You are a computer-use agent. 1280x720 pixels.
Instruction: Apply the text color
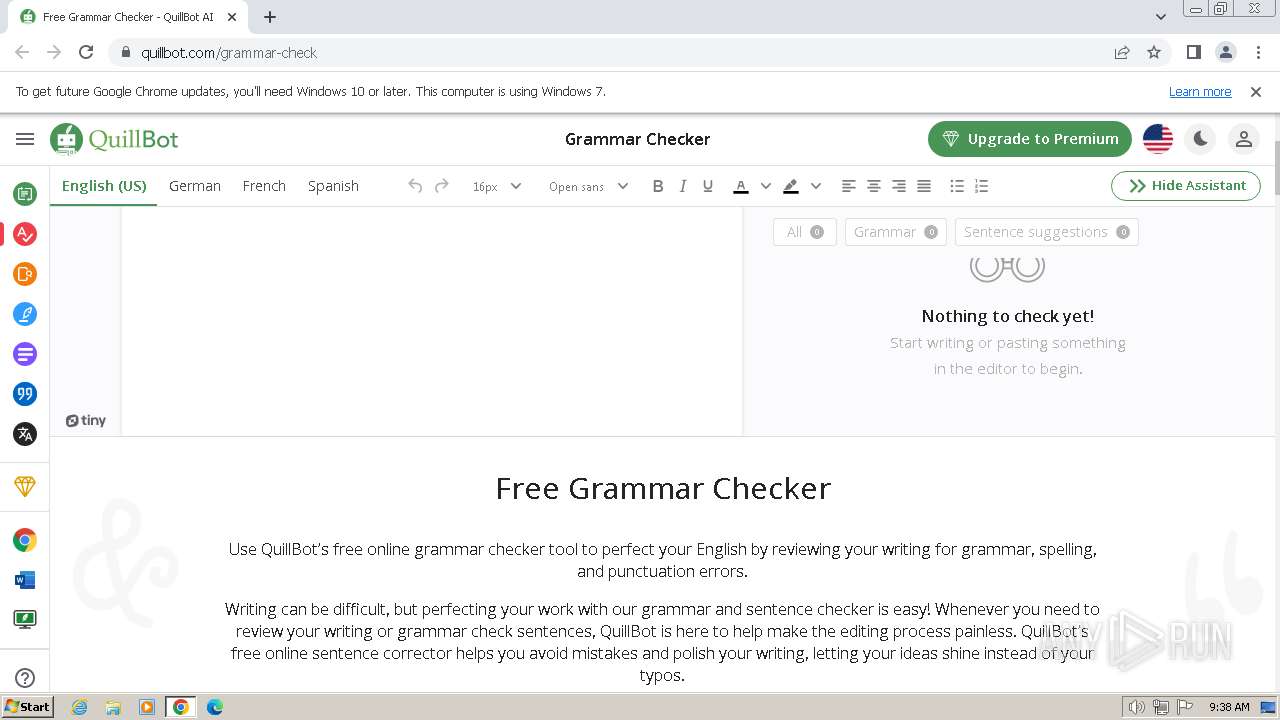[x=741, y=186]
